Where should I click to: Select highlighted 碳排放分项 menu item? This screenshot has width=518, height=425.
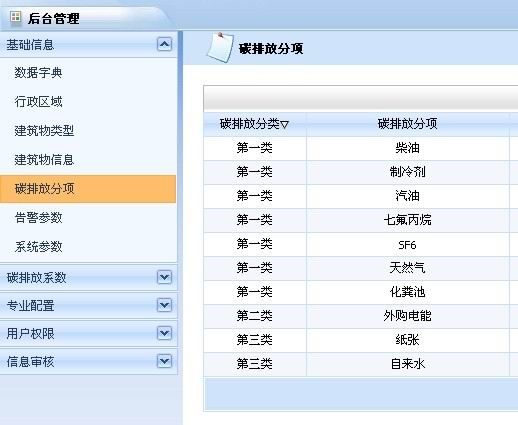coord(88,189)
